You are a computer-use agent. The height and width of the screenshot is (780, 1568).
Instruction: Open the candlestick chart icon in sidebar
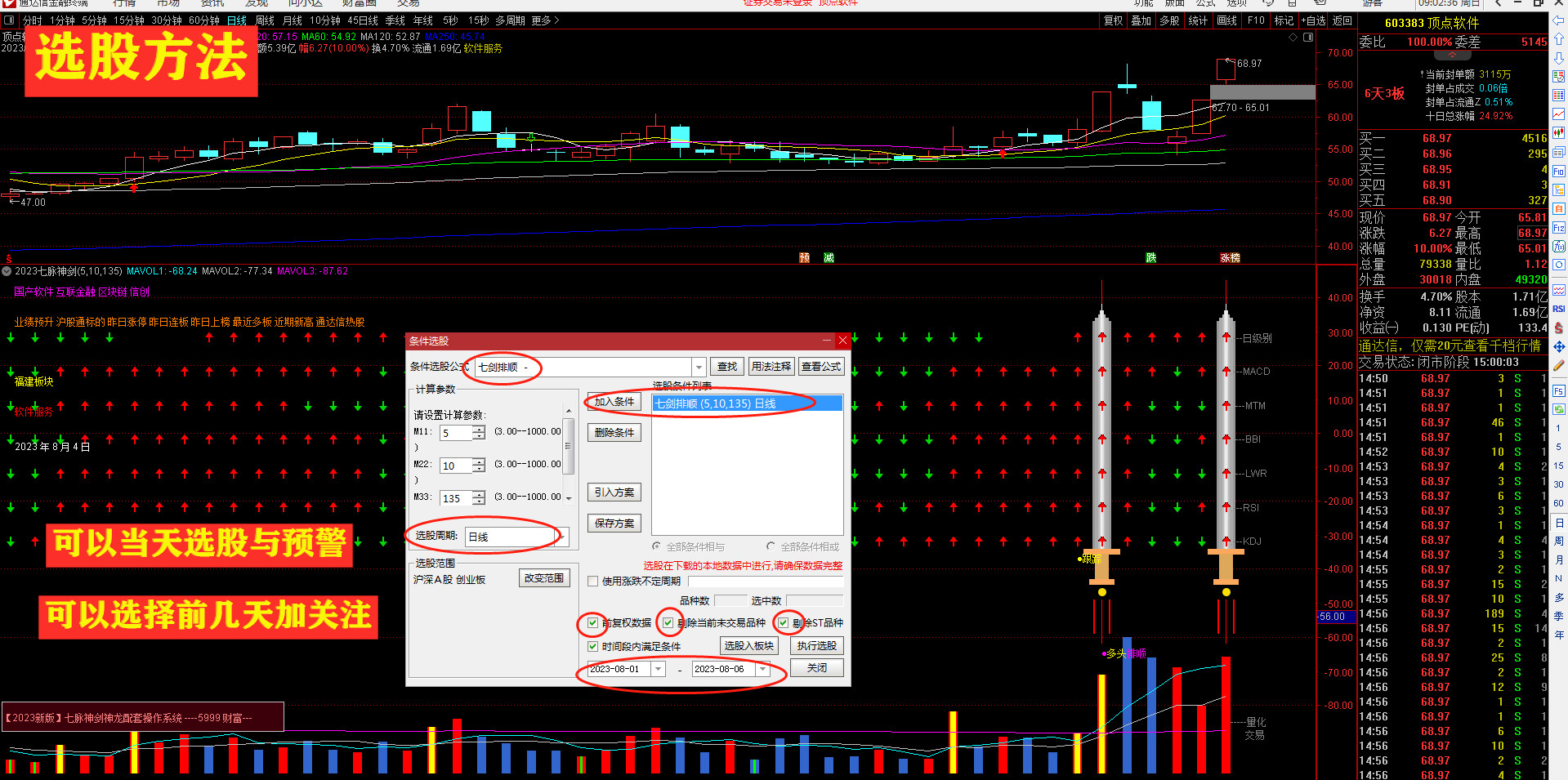coord(1558,133)
